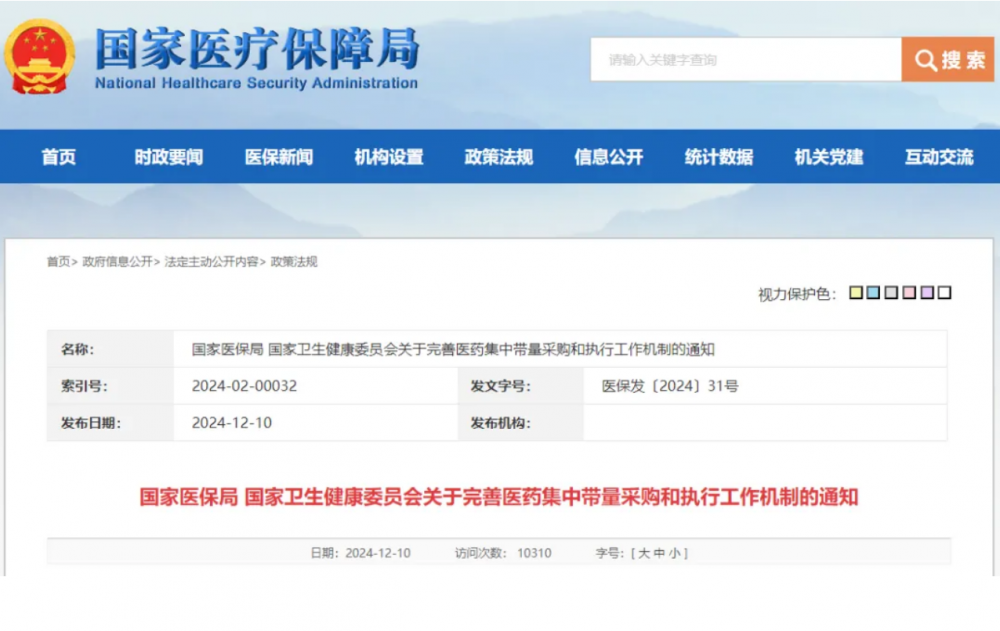Click the visit count 10310
Viewport: 1000px width, 631px height.
click(534, 553)
